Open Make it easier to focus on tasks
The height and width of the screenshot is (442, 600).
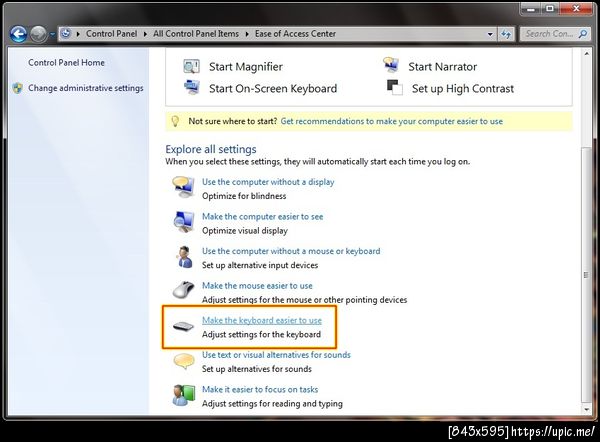(x=260, y=390)
